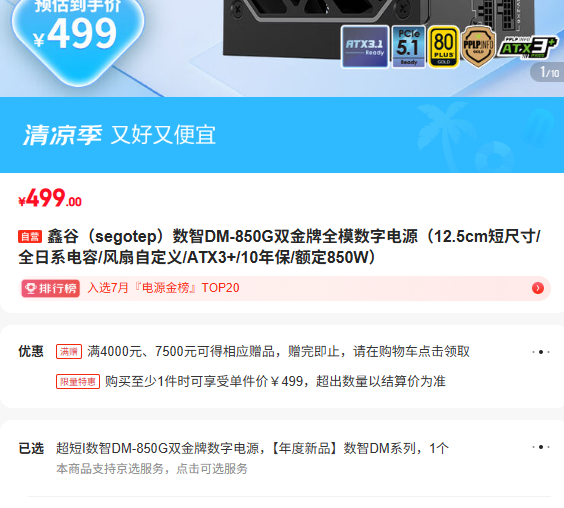Click the 清凉季 又好又便宜 promotion banner
The image size is (564, 508).
[x=282, y=135]
